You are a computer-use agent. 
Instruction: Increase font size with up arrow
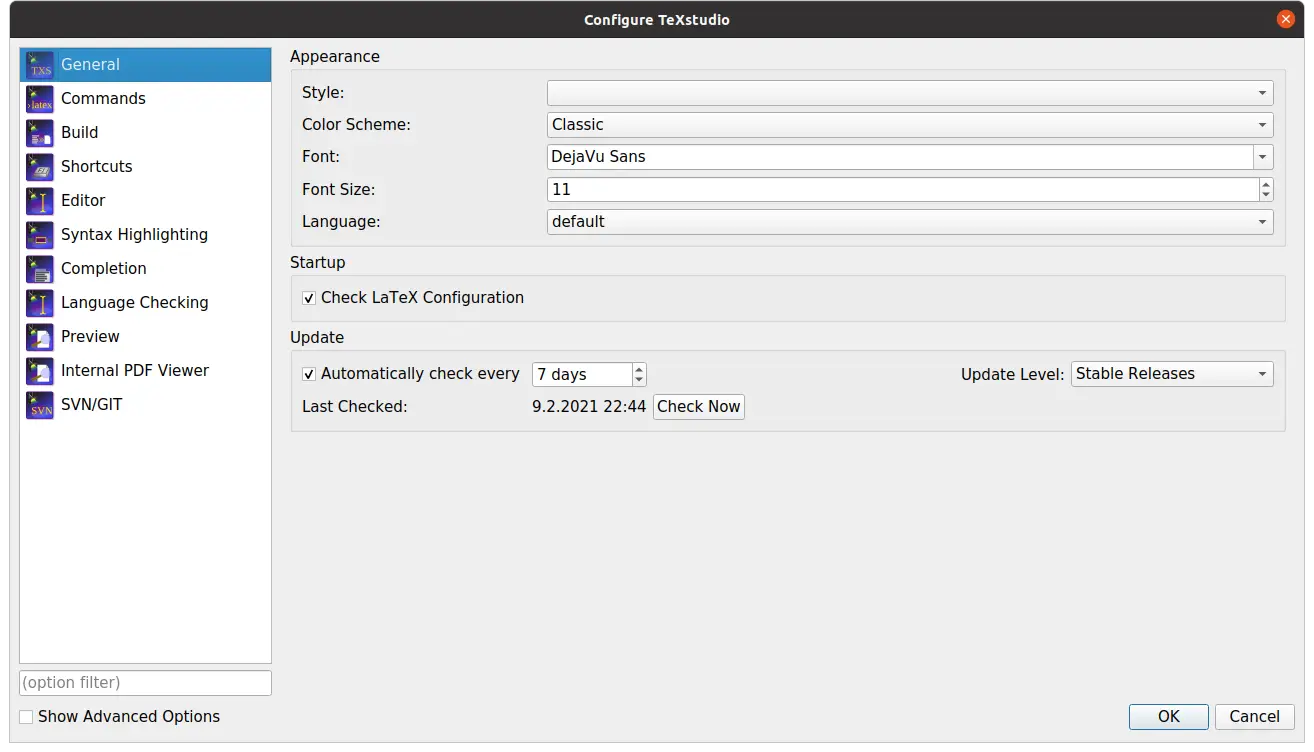point(1266,184)
